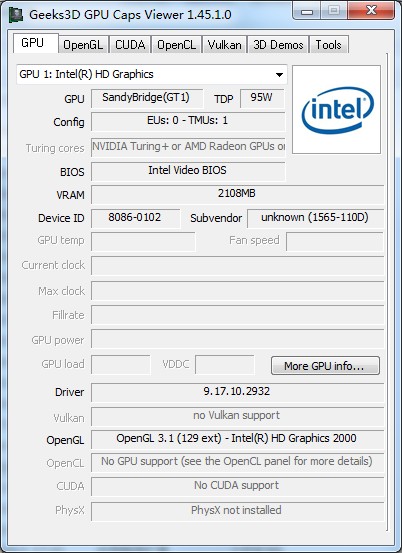The height and width of the screenshot is (553, 402).
Task: Click the EUs: 0 - TMUs: 1 field
Action: click(x=188, y=122)
